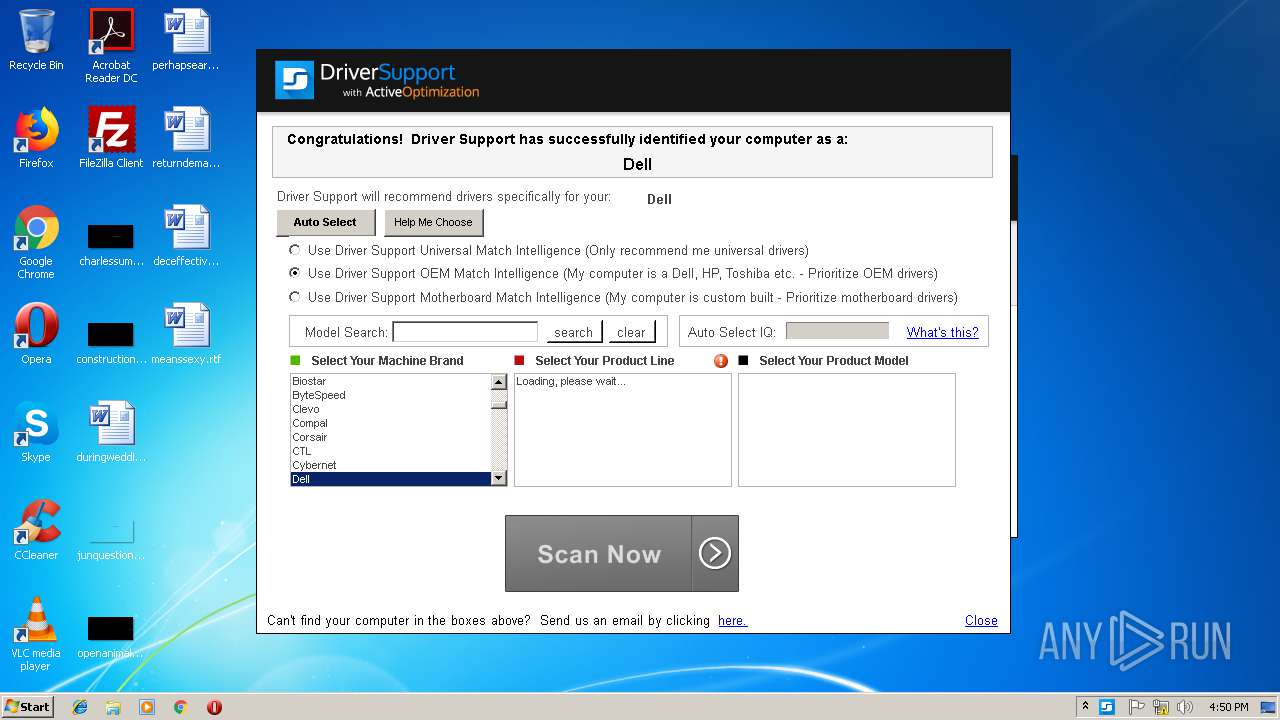The width and height of the screenshot is (1280, 720).
Task: Open Windows Explorer folder in taskbar
Action: pyautogui.click(x=113, y=707)
